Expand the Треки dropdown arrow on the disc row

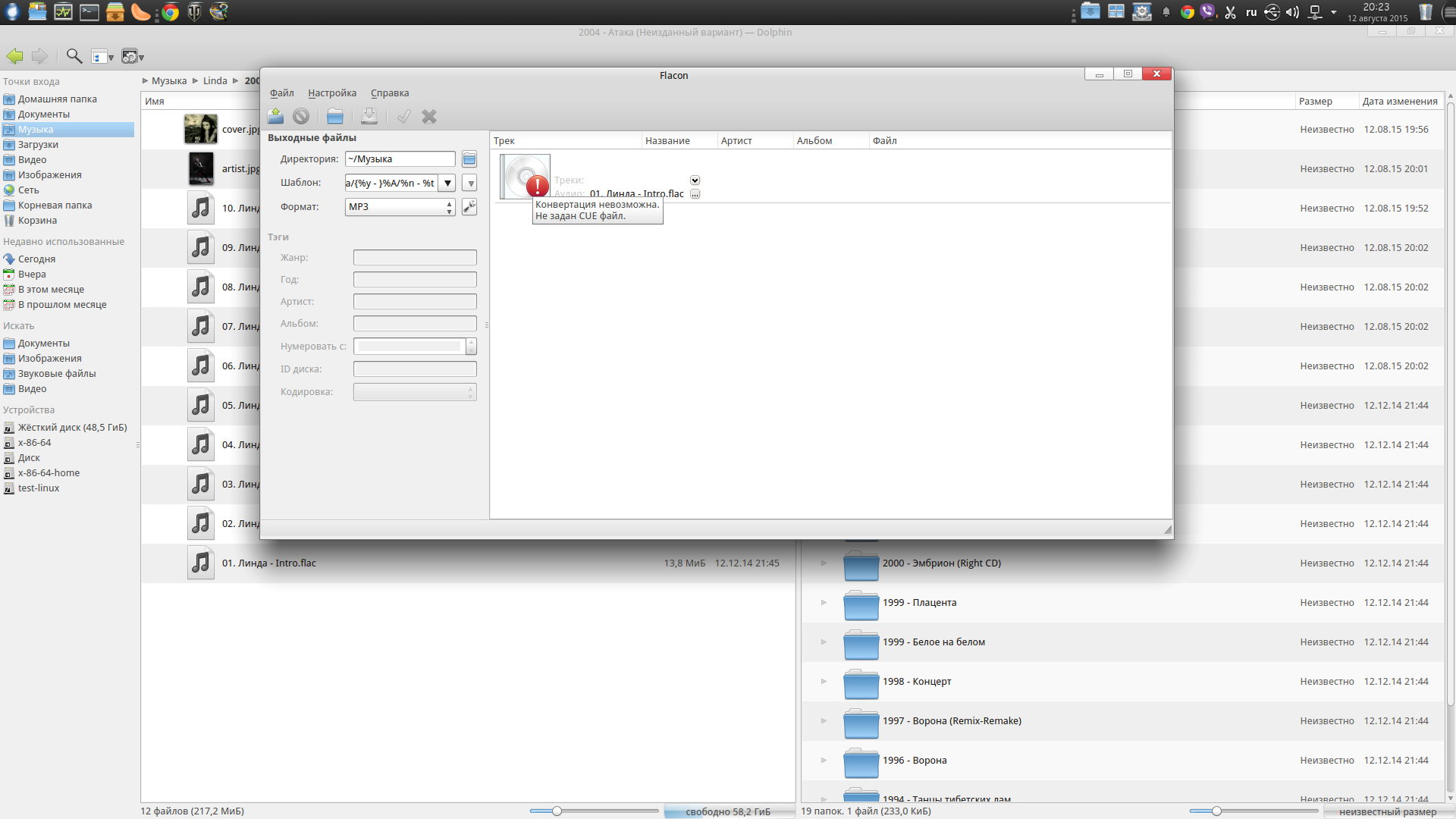click(695, 180)
